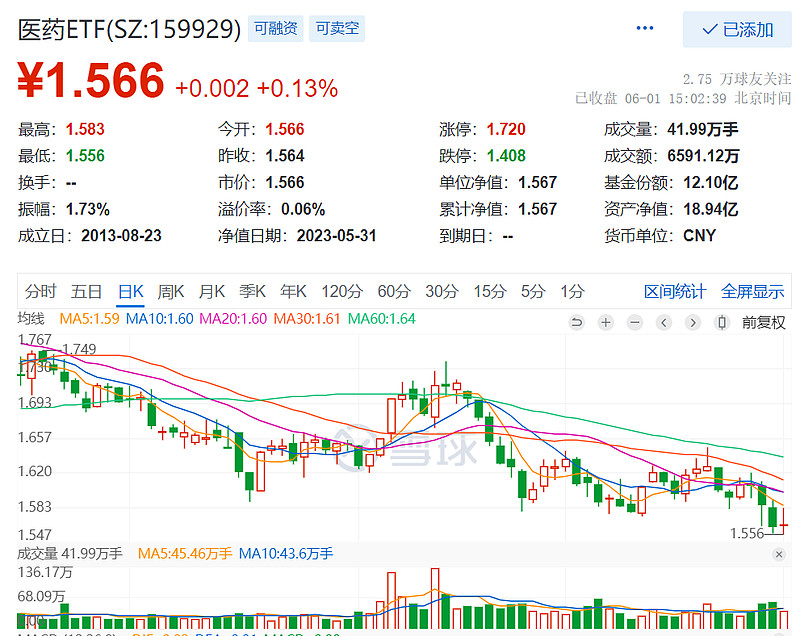
Task: Close the volume sub-chart with the × toggle
Action: [779, 554]
